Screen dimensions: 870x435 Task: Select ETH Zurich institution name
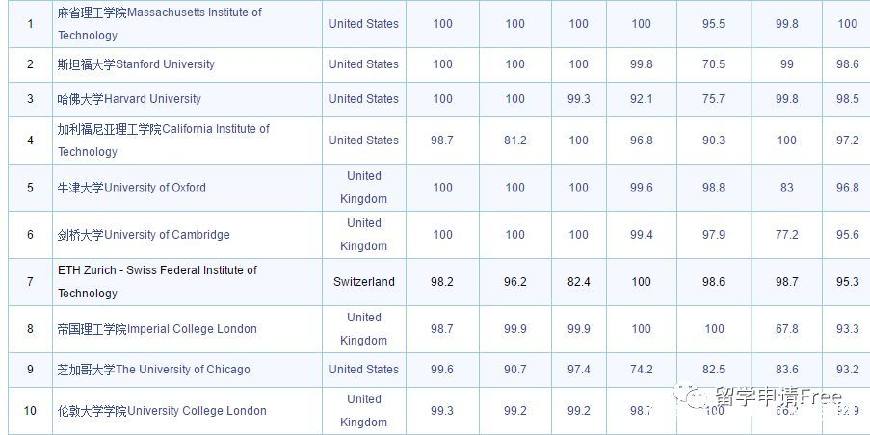pyautogui.click(x=158, y=281)
